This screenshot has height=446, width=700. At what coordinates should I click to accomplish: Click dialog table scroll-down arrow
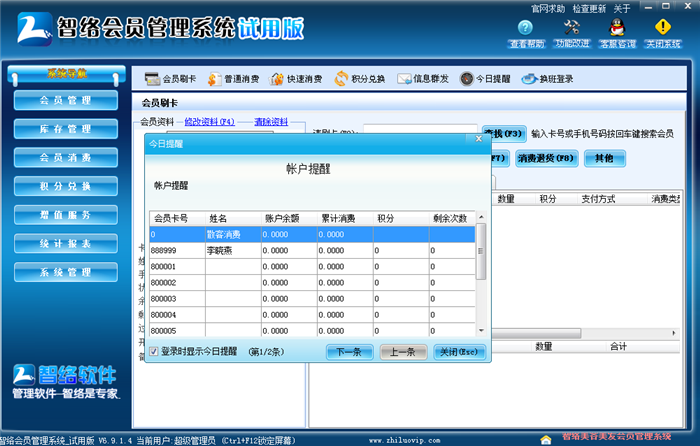click(481, 331)
